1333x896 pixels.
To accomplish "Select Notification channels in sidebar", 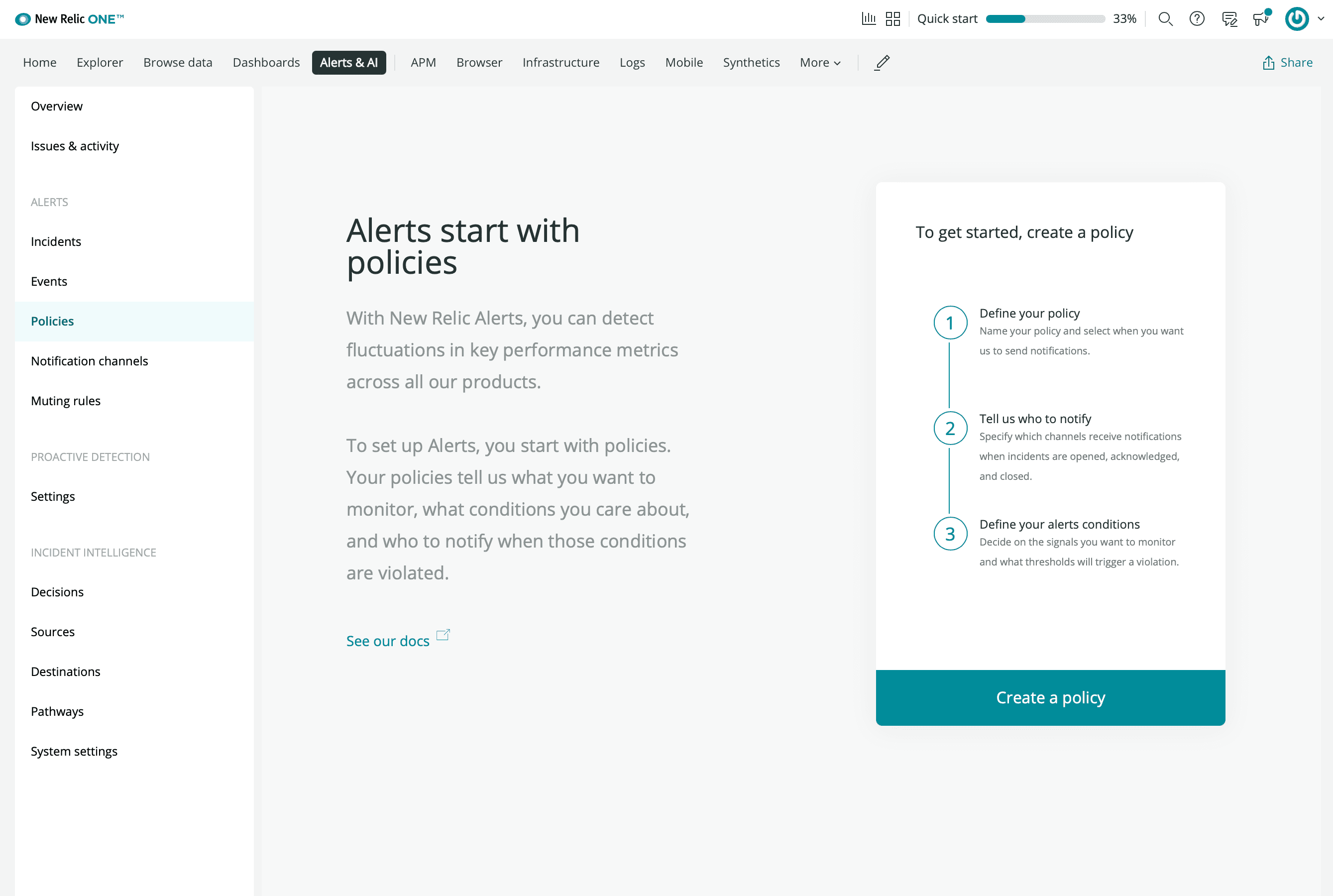I will (x=90, y=361).
